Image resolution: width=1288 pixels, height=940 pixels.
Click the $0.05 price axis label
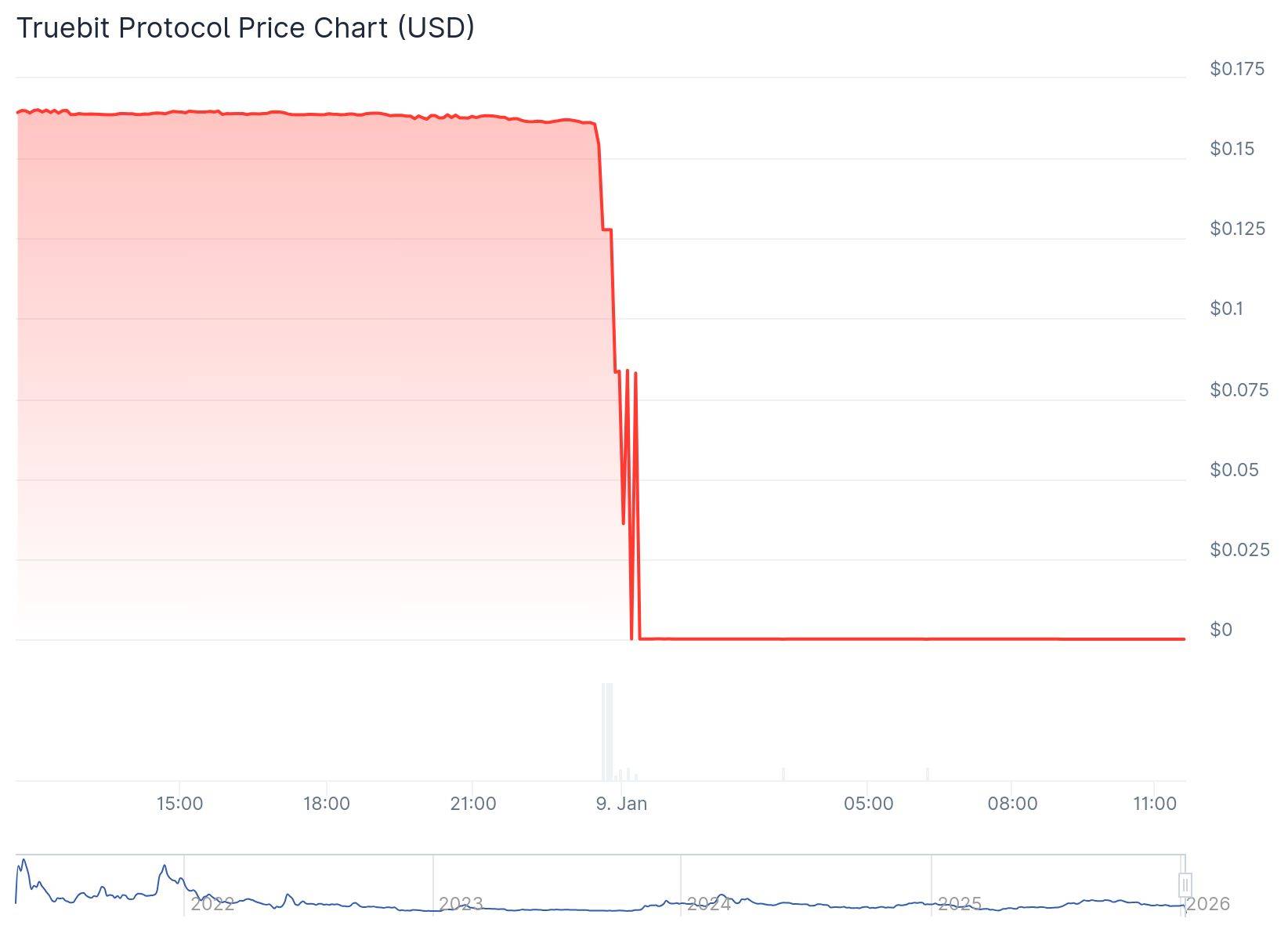click(x=1234, y=470)
